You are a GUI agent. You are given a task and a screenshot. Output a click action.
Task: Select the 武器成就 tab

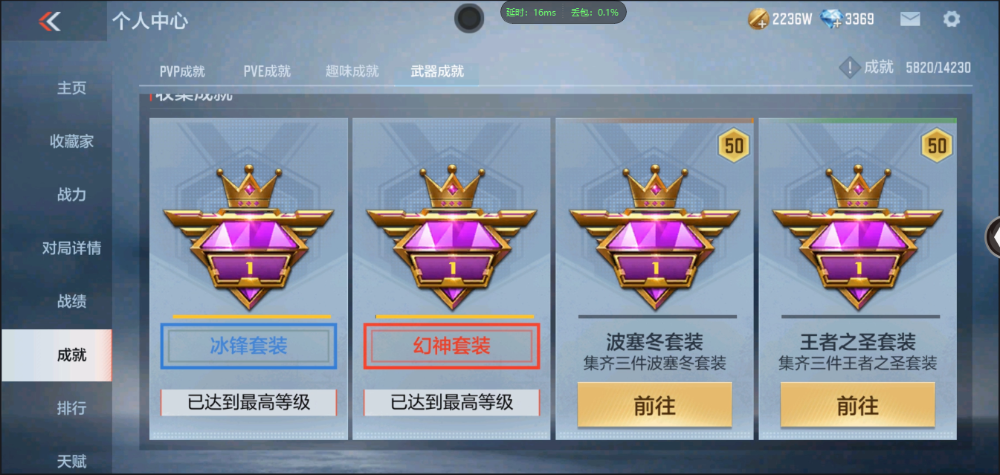(x=437, y=71)
